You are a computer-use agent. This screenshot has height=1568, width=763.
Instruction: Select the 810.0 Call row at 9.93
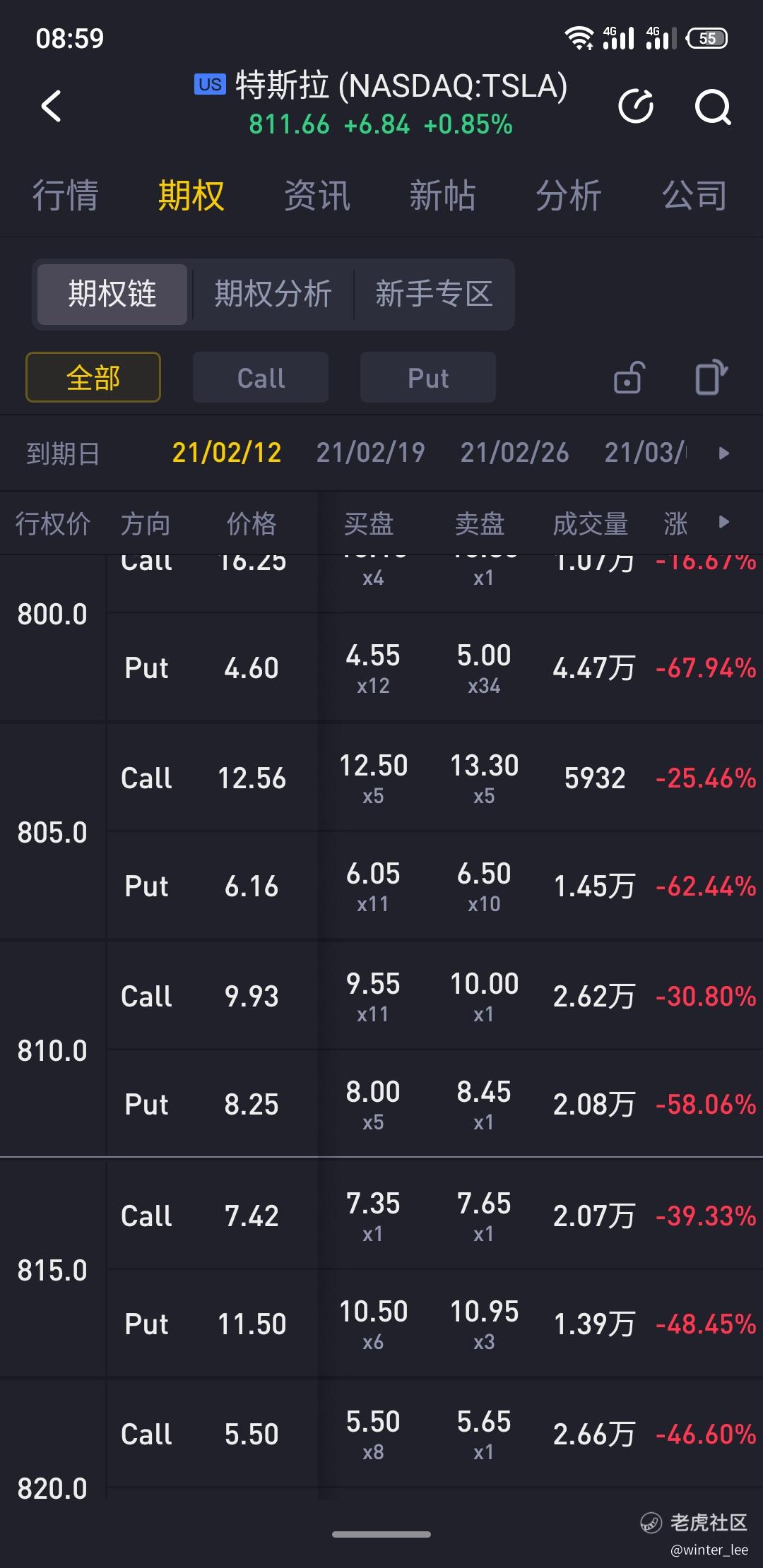point(434,996)
